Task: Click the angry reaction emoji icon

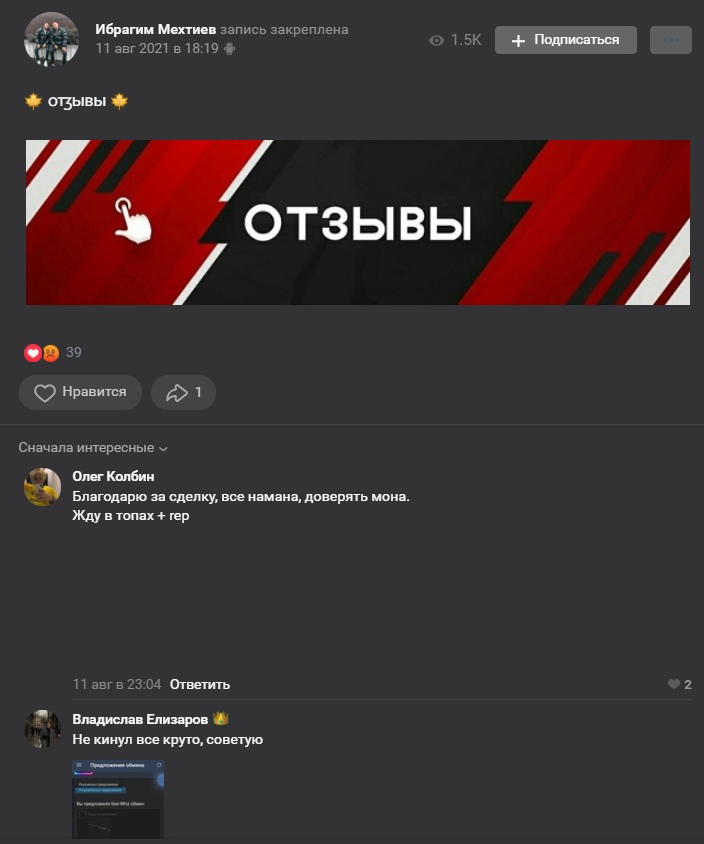Action: 51,353
